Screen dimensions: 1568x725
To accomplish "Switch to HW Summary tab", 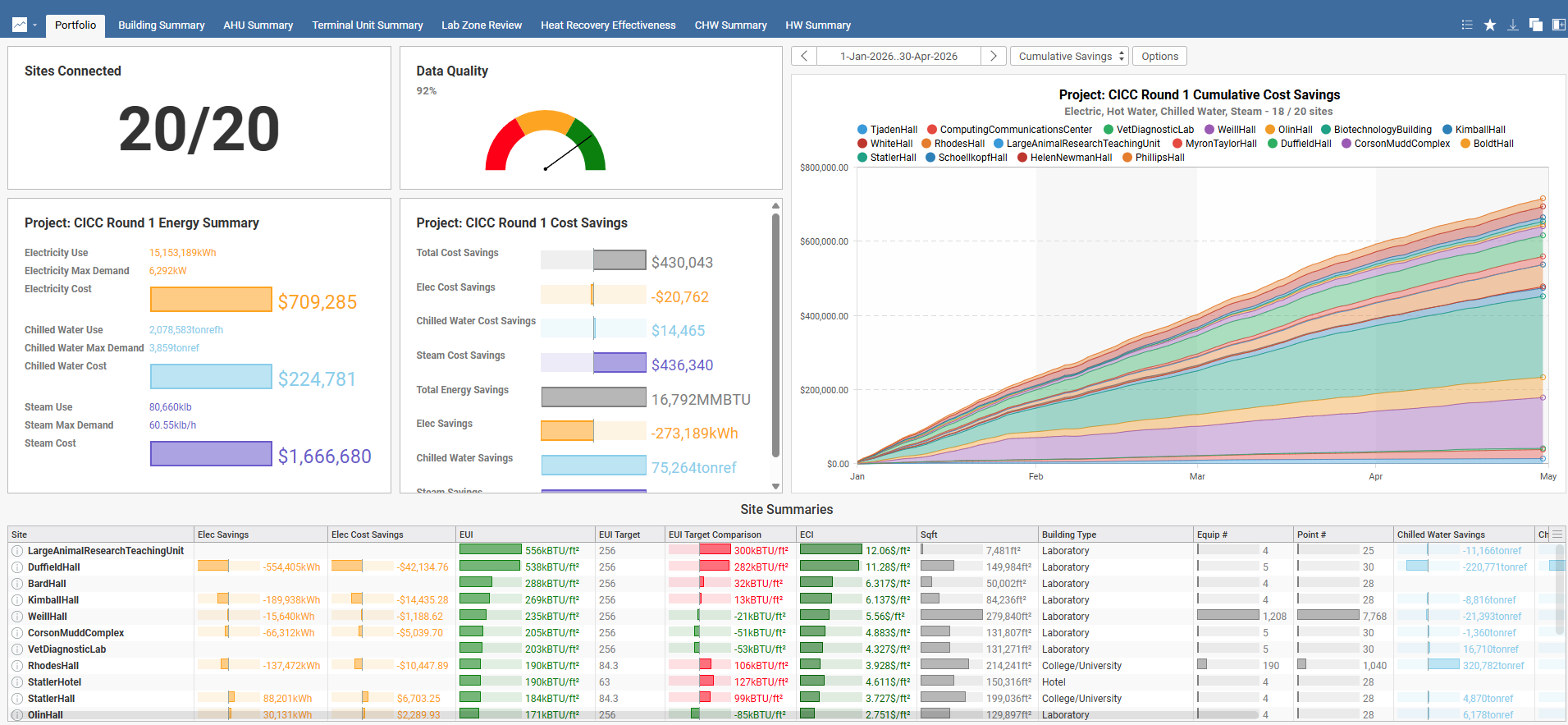I will (x=818, y=25).
